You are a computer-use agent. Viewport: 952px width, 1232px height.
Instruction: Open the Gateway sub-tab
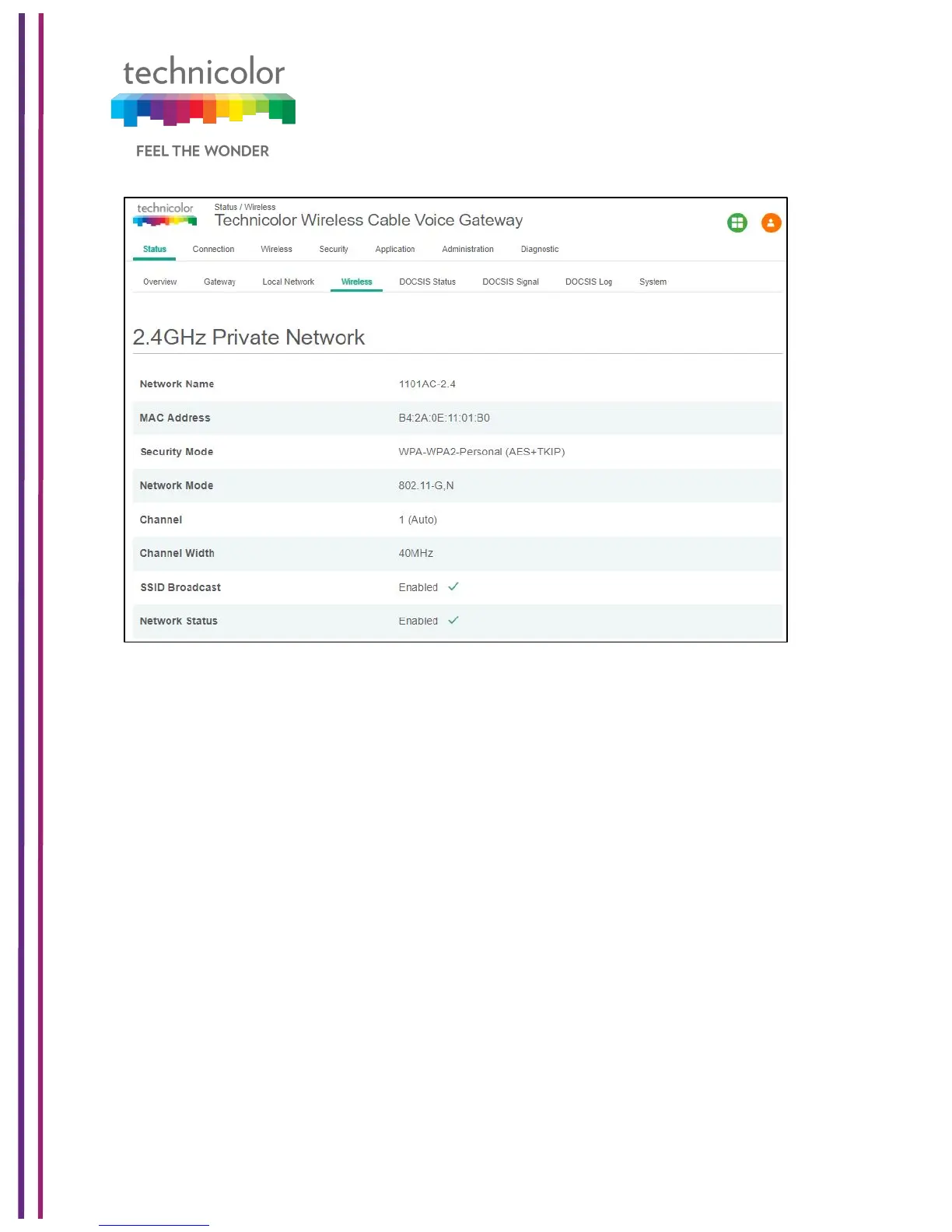[219, 282]
